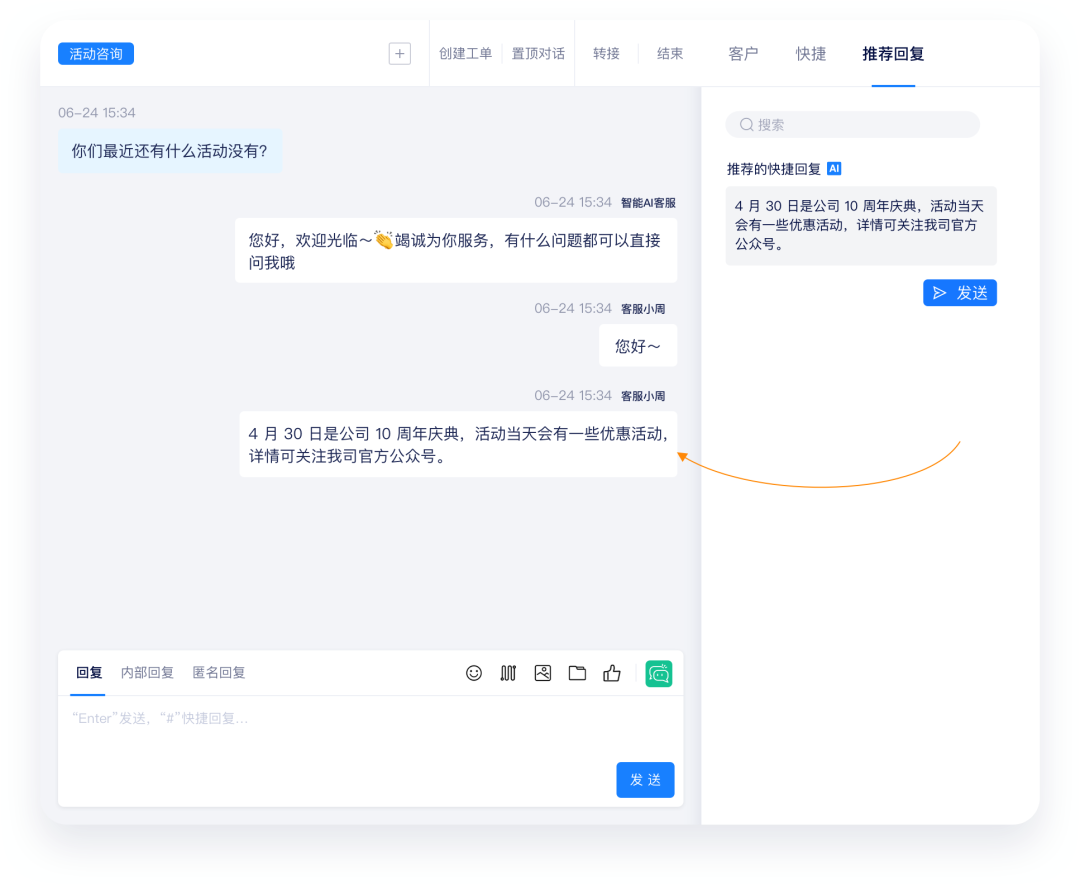
Task: Switch to the 匿名回复 tab
Action: coord(218,672)
